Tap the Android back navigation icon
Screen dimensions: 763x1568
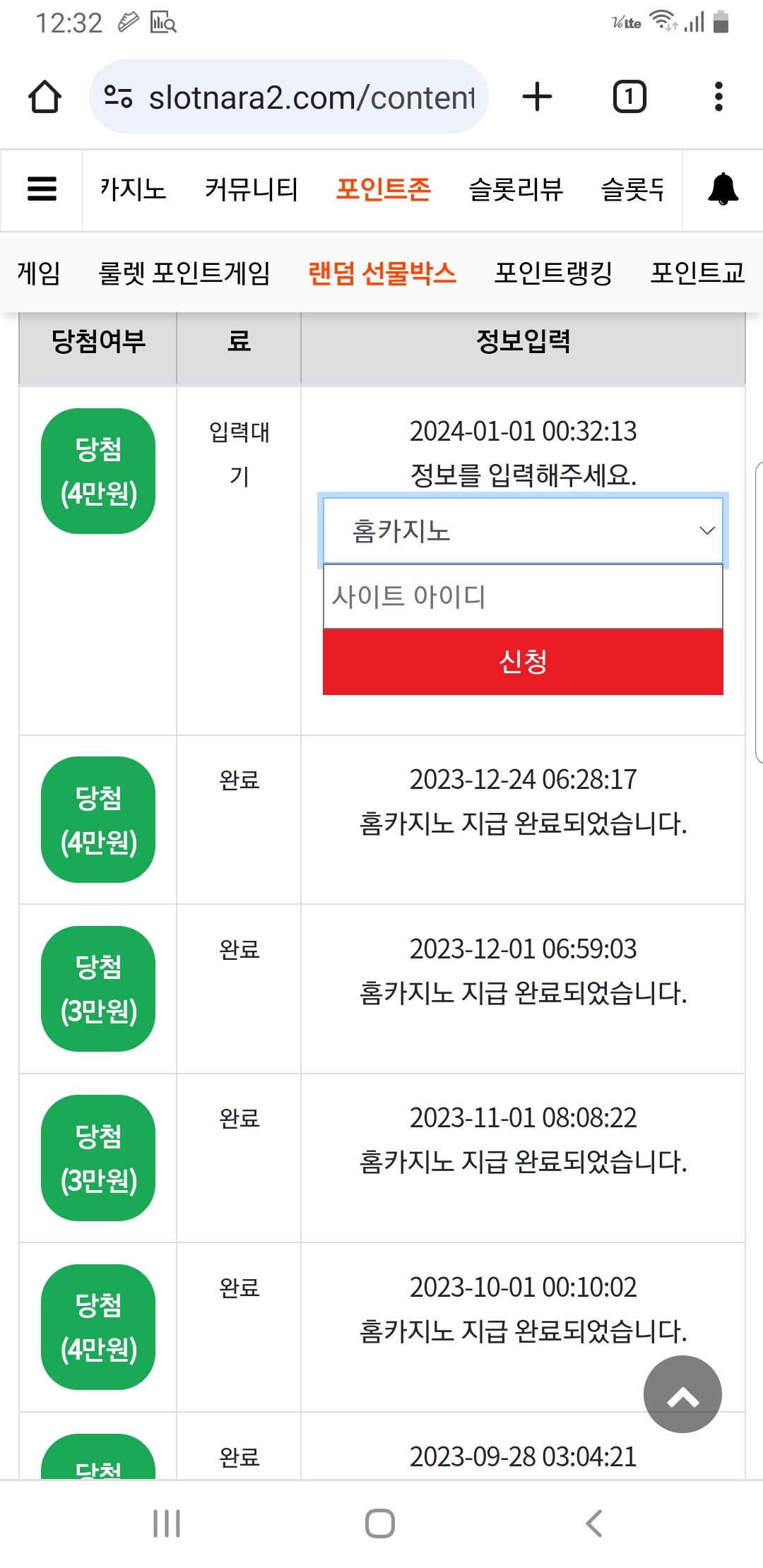[x=594, y=1524]
